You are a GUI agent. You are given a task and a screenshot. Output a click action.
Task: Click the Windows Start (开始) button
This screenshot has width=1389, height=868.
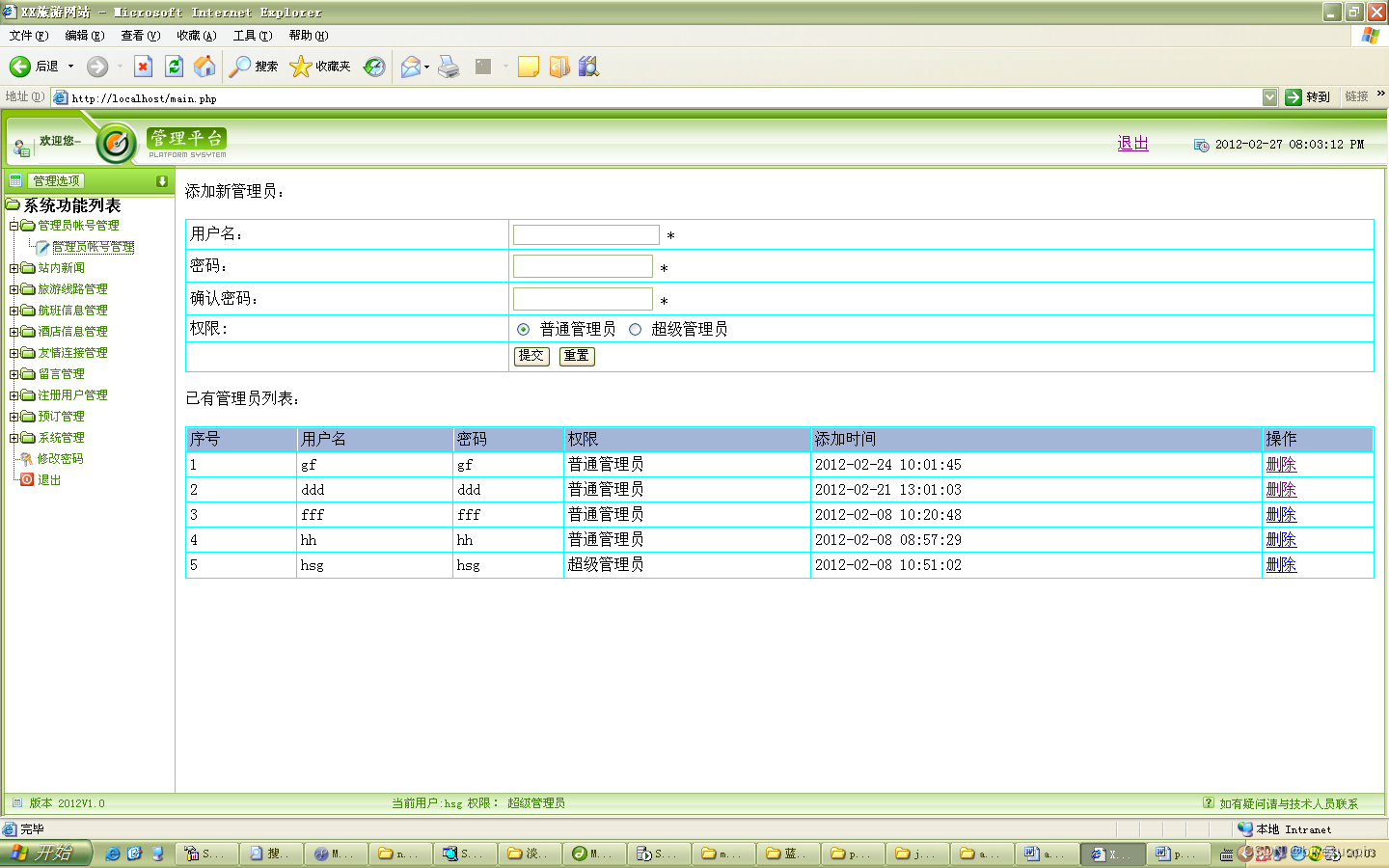click(x=45, y=854)
